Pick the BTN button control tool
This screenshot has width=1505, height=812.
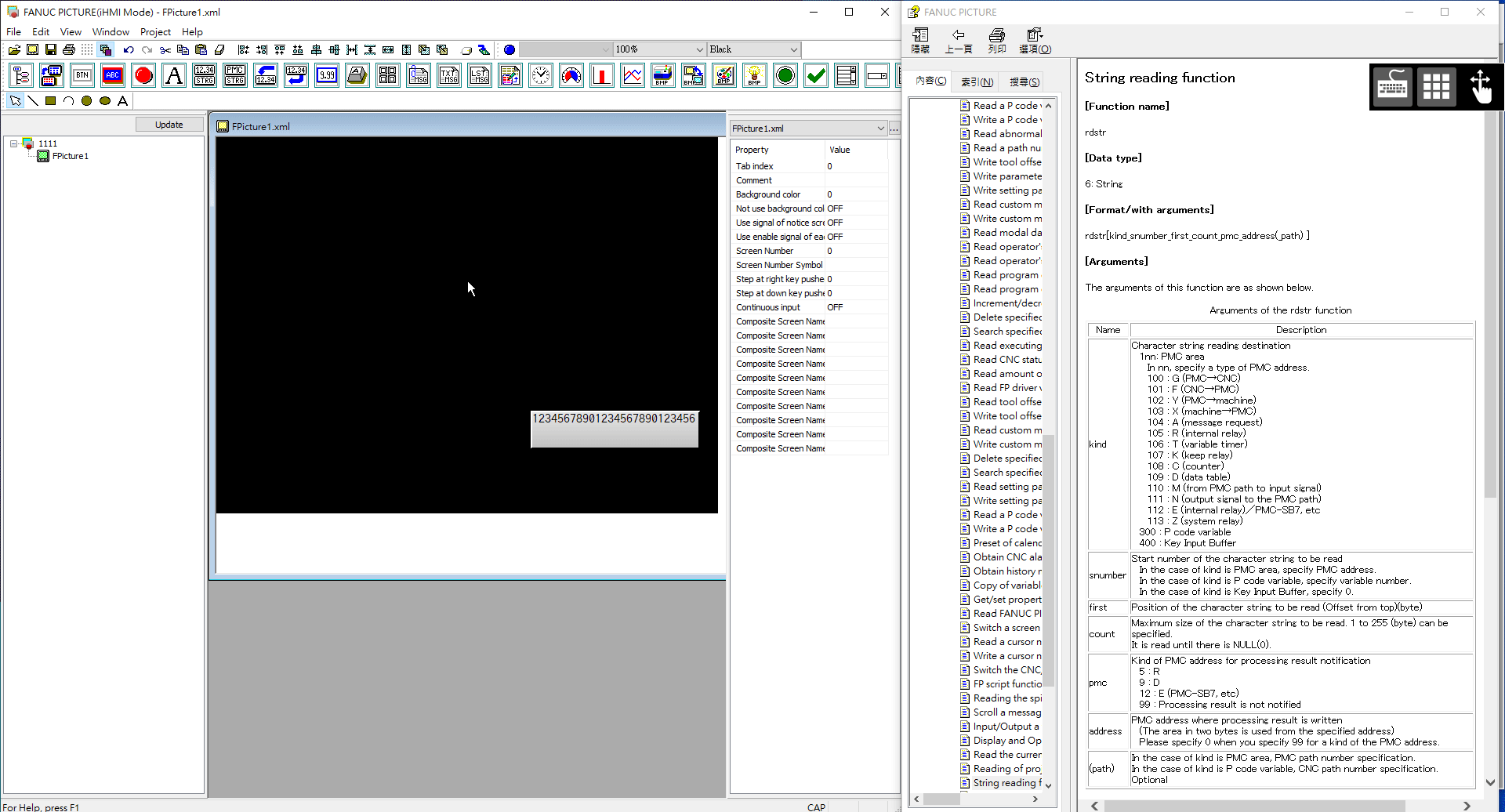[82, 75]
